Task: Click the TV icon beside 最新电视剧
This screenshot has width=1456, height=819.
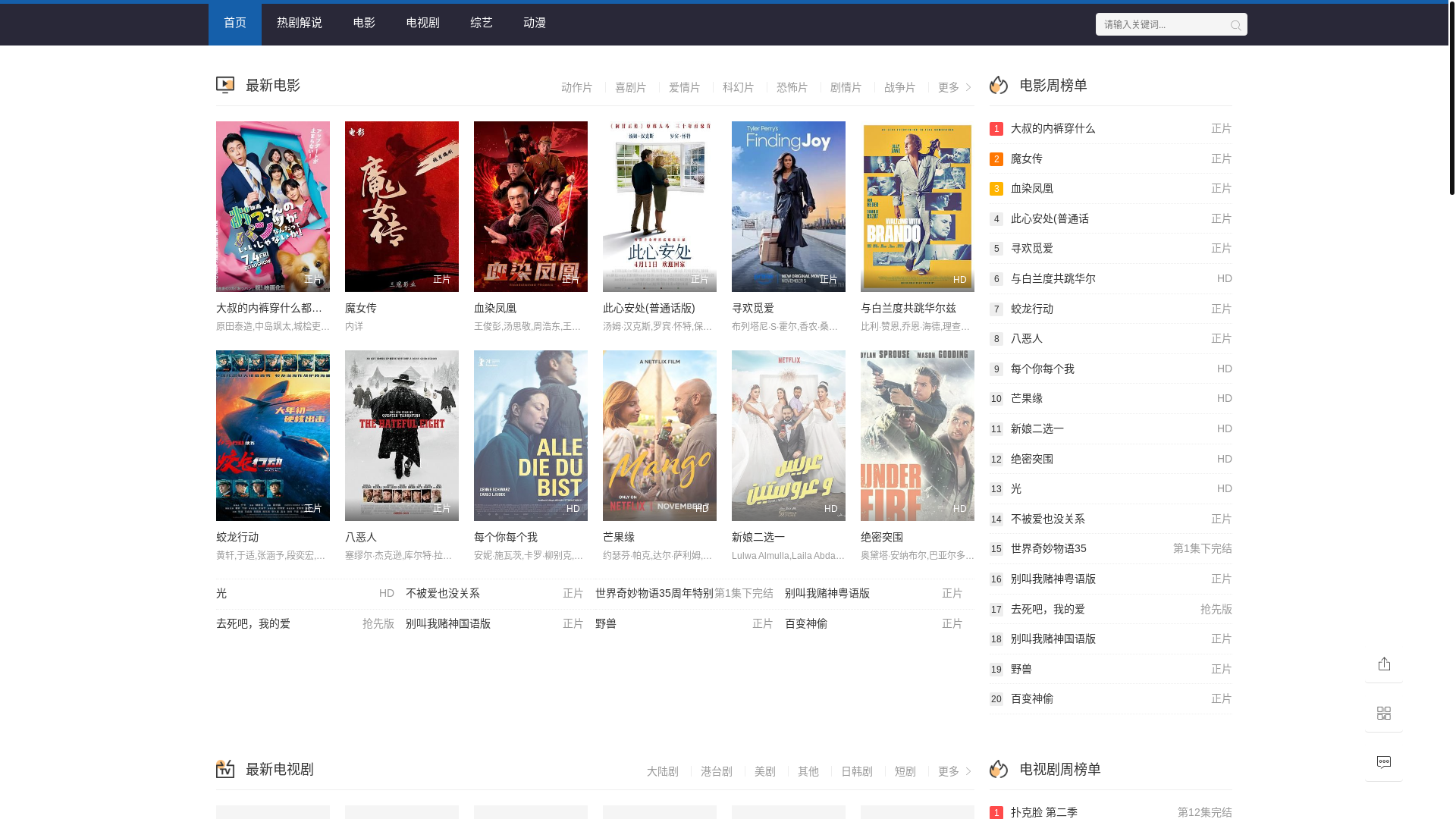Action: point(225,769)
